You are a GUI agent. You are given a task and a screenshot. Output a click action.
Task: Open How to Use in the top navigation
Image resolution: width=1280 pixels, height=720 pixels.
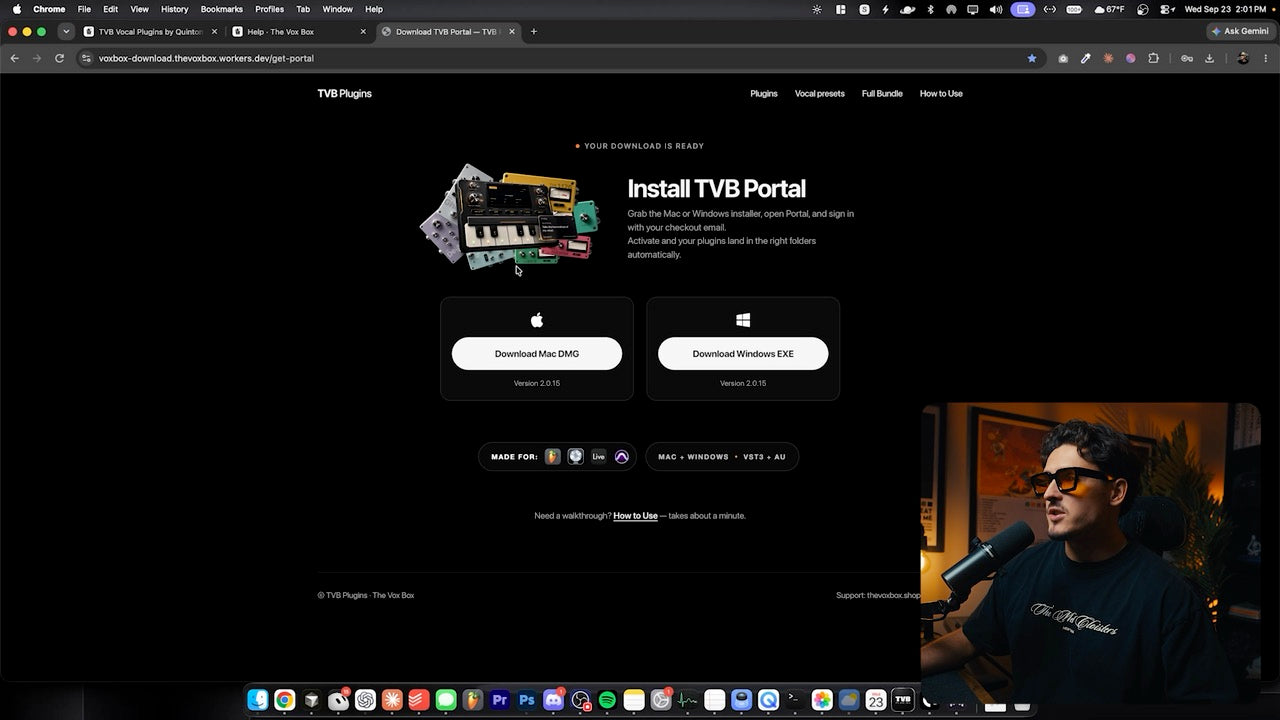[941, 94]
